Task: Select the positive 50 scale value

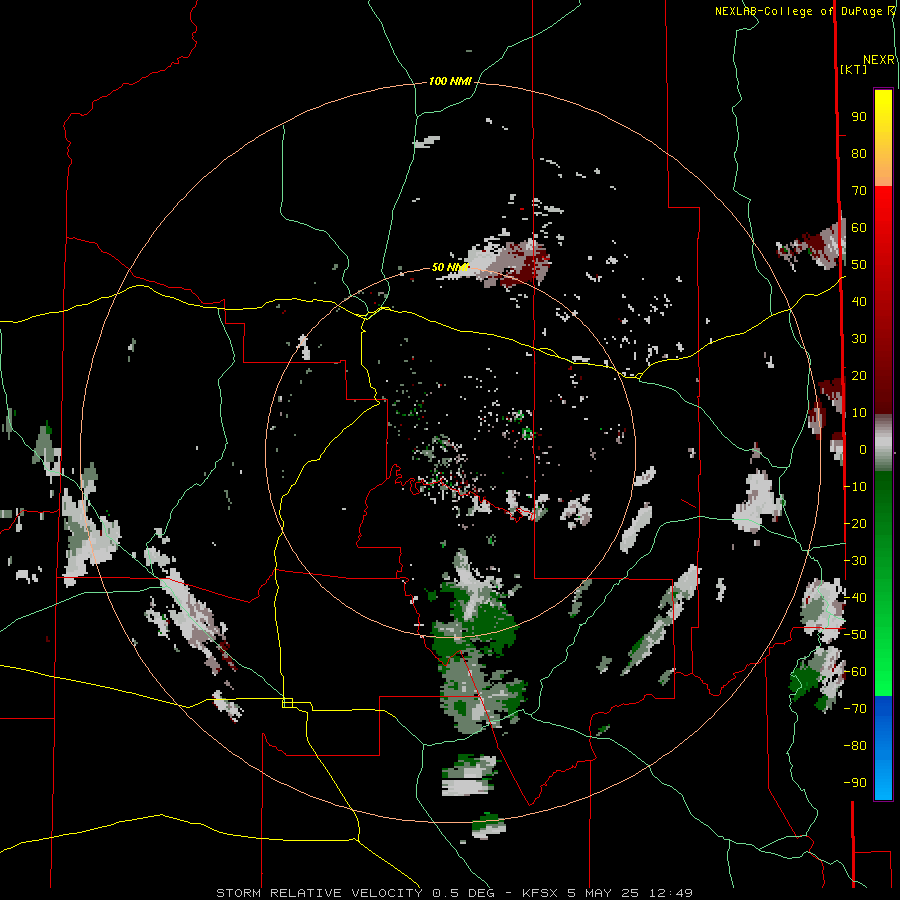Action: coord(859,265)
